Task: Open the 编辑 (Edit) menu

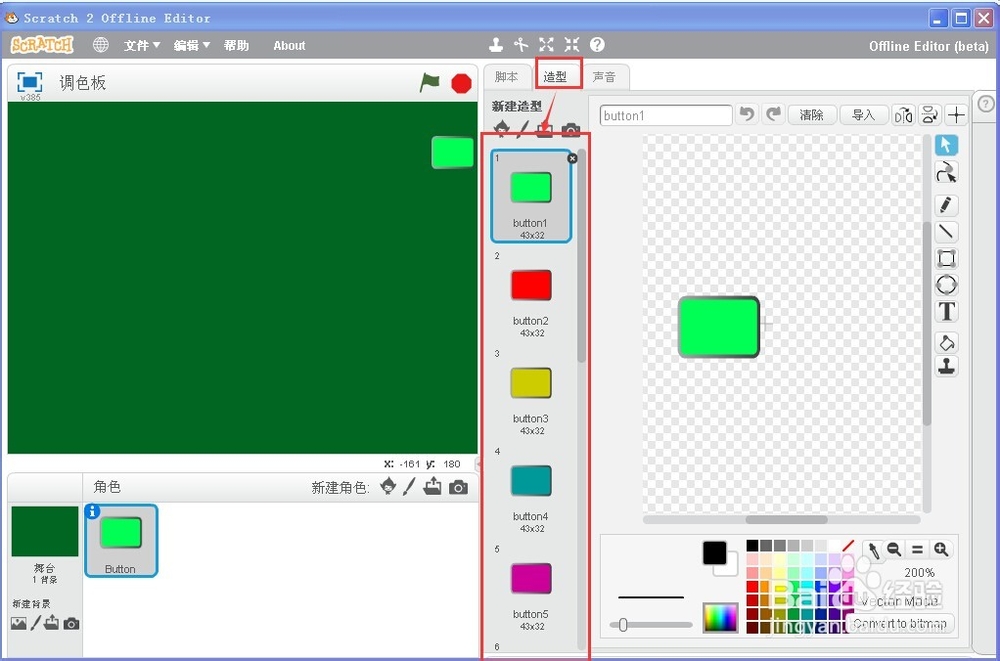Action: 188,45
